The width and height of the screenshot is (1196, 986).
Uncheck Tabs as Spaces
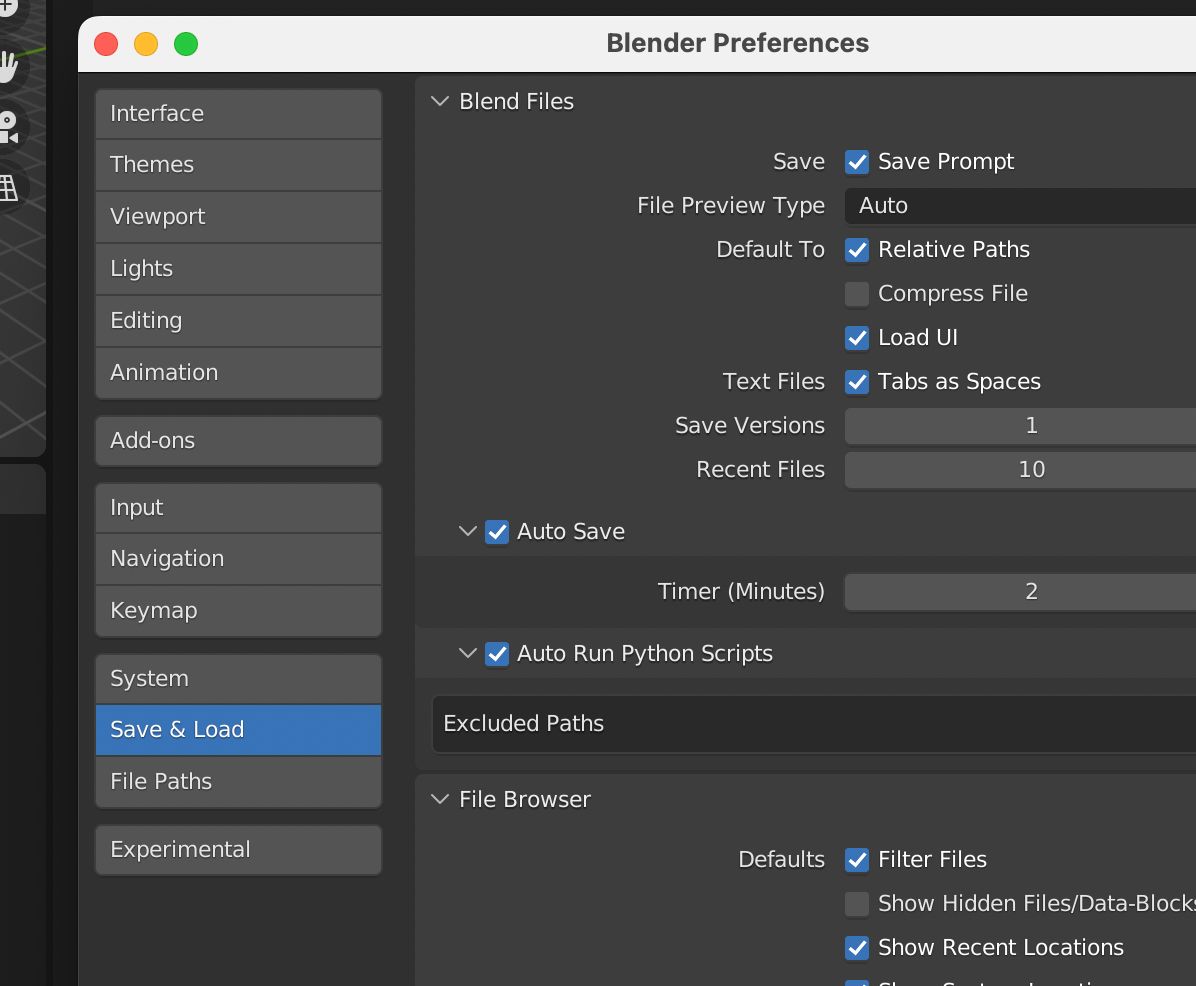pos(857,382)
